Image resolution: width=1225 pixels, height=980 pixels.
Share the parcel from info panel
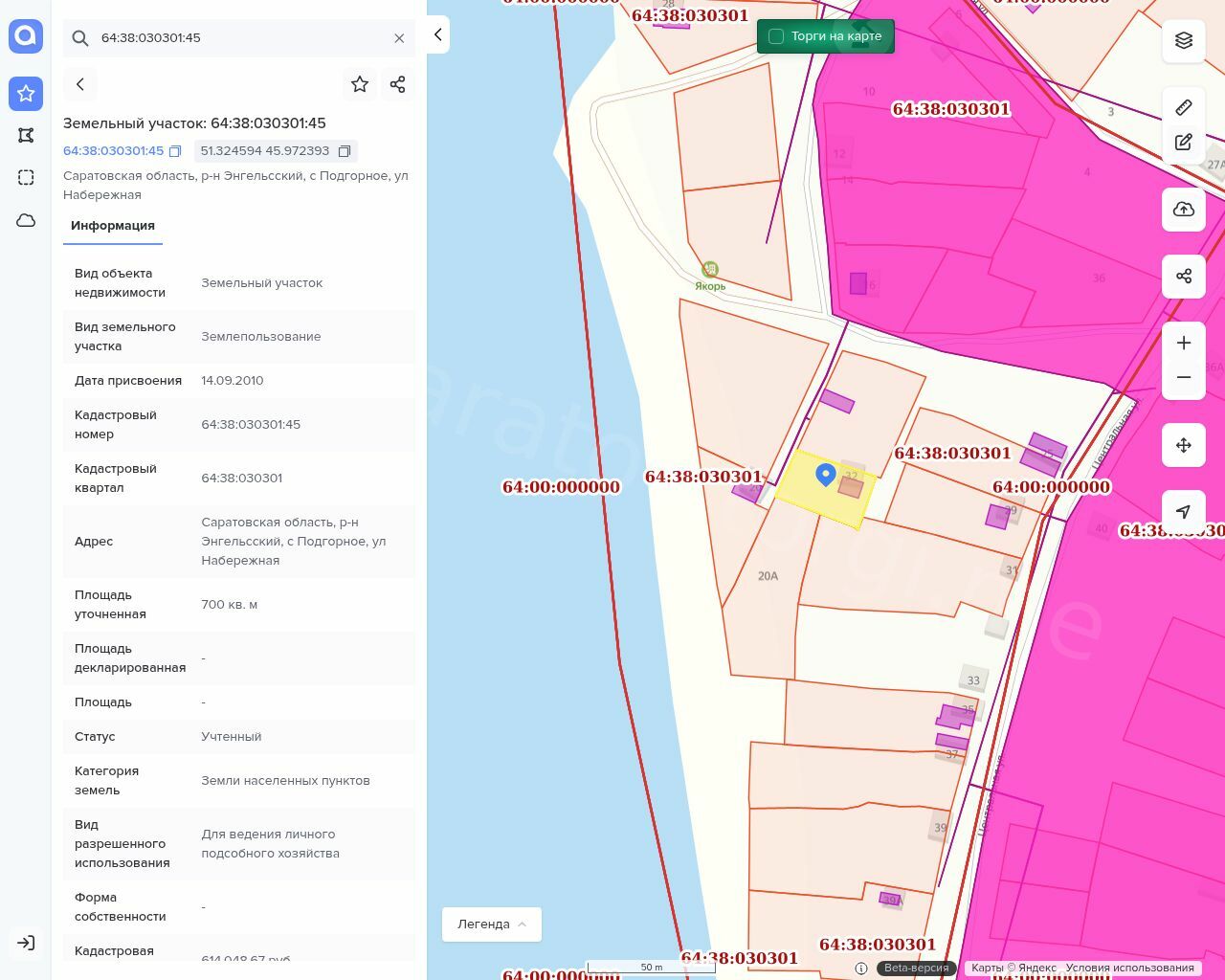pyautogui.click(x=398, y=84)
